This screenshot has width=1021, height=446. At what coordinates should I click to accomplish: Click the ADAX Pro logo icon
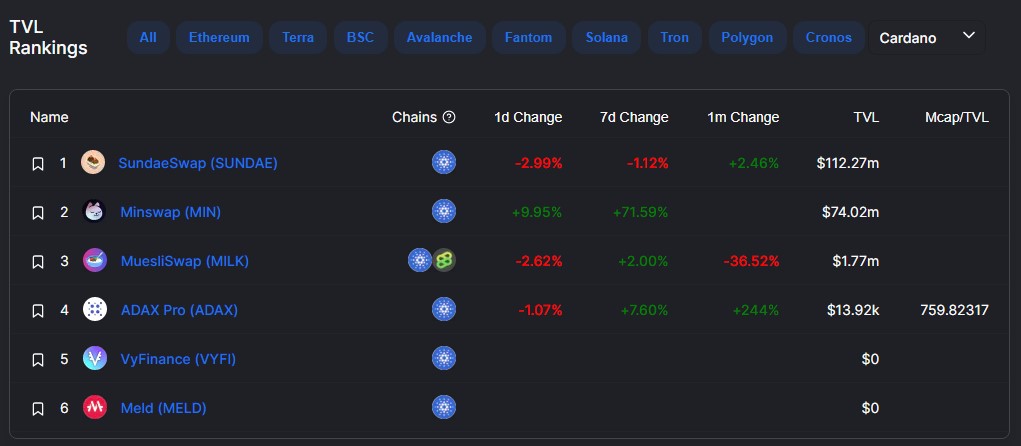coord(95,309)
